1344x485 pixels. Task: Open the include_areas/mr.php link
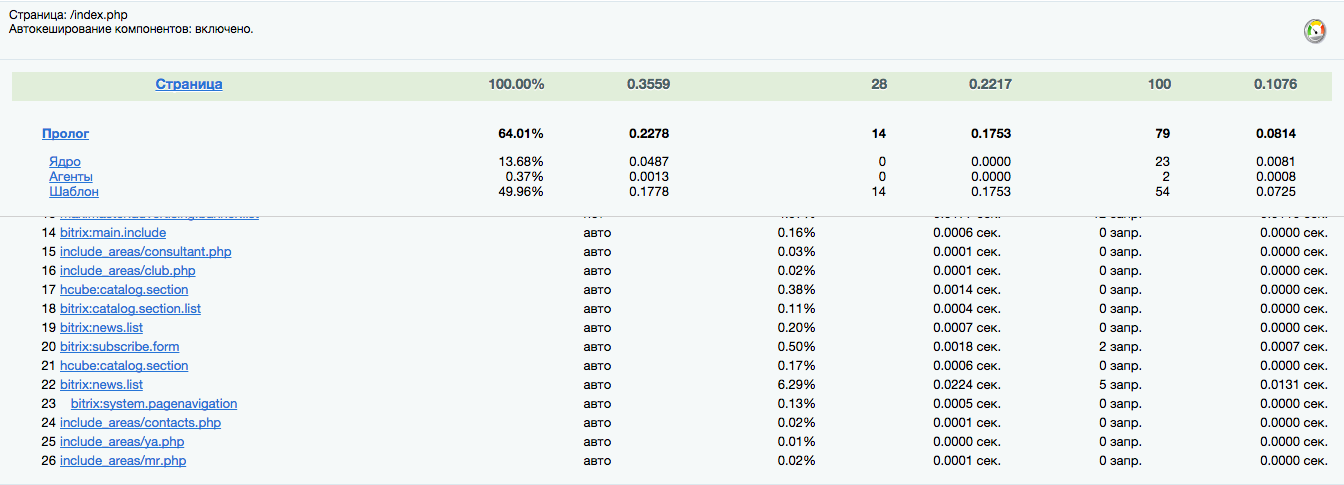pos(123,460)
